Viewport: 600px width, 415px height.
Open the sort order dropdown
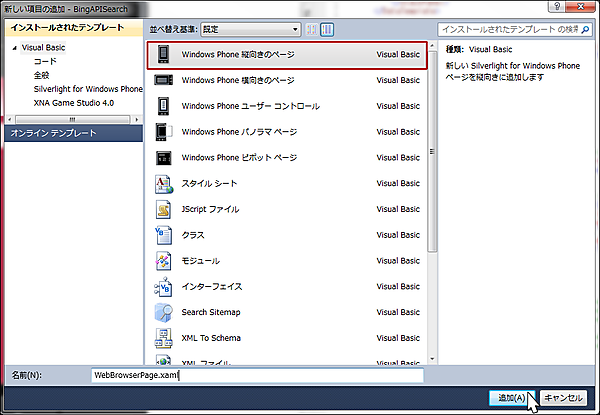point(251,29)
